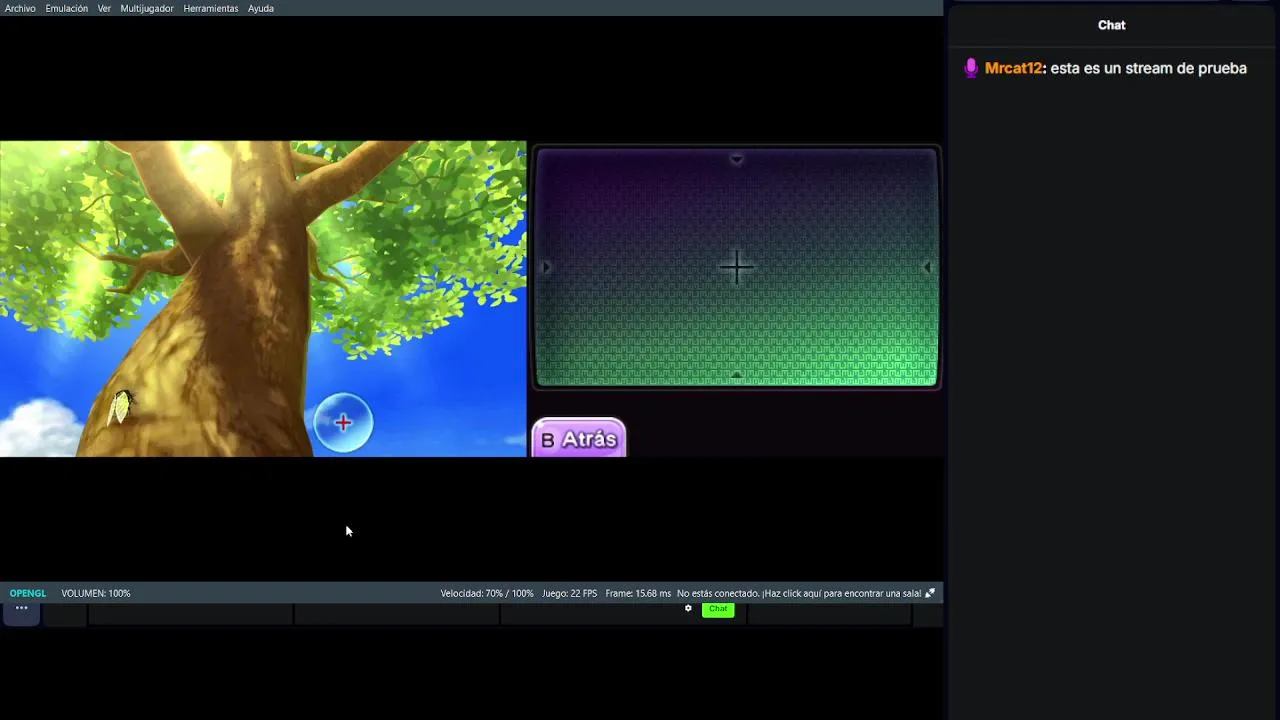The image size is (1280, 720).
Task: Open the Ver menu
Action: (104, 8)
